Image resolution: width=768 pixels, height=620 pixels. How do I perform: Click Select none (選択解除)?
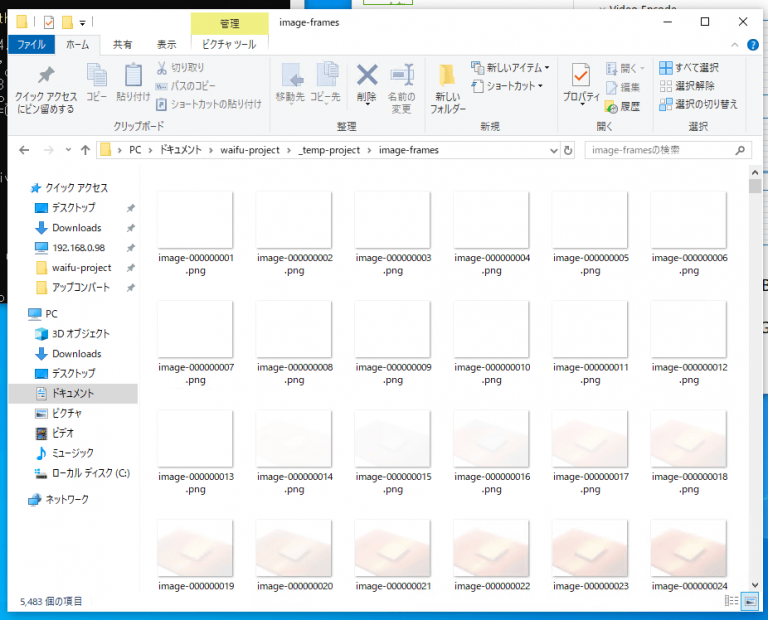687,86
